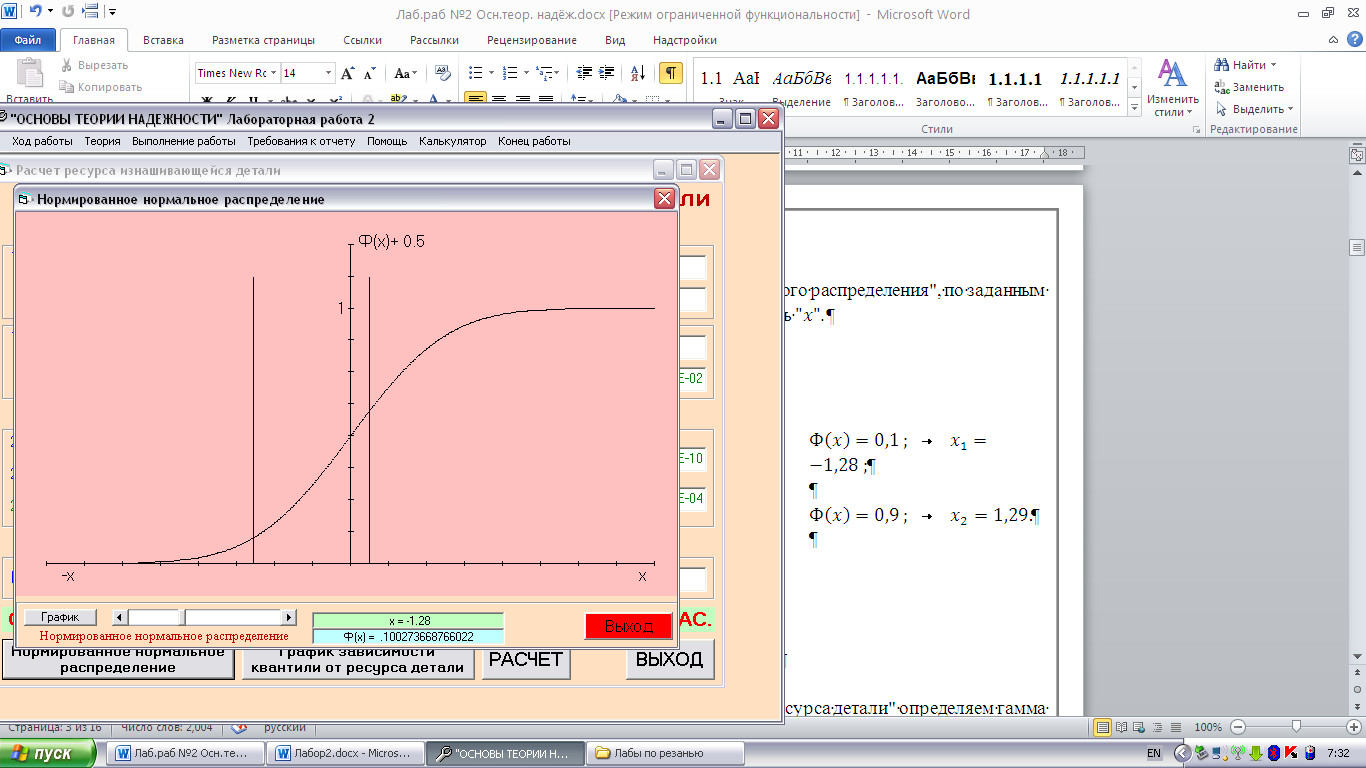Open the undo history dropdown arrow
The width and height of the screenshot is (1366, 768).
point(50,13)
